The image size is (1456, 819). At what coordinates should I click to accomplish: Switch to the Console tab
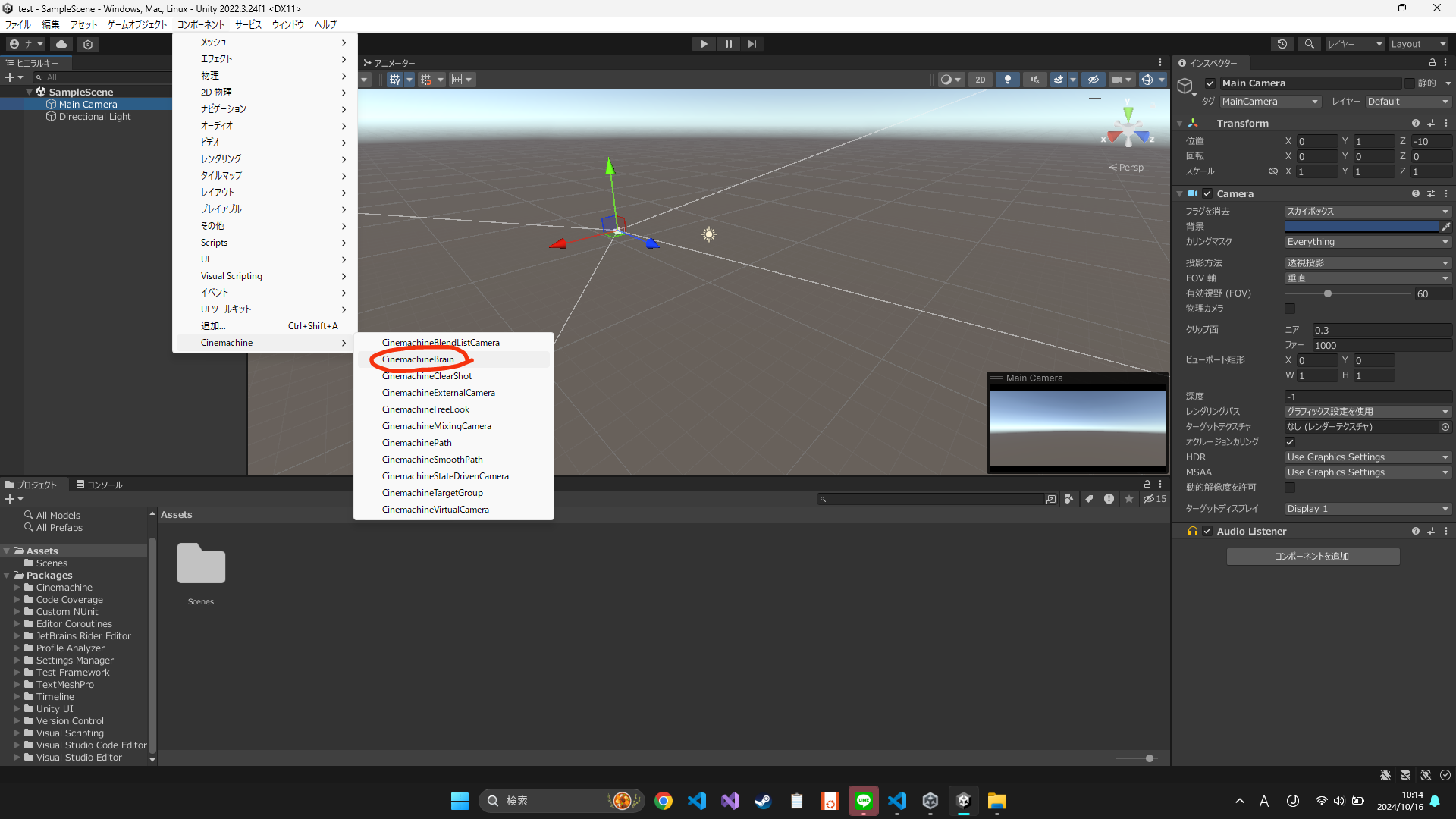[x=99, y=485]
